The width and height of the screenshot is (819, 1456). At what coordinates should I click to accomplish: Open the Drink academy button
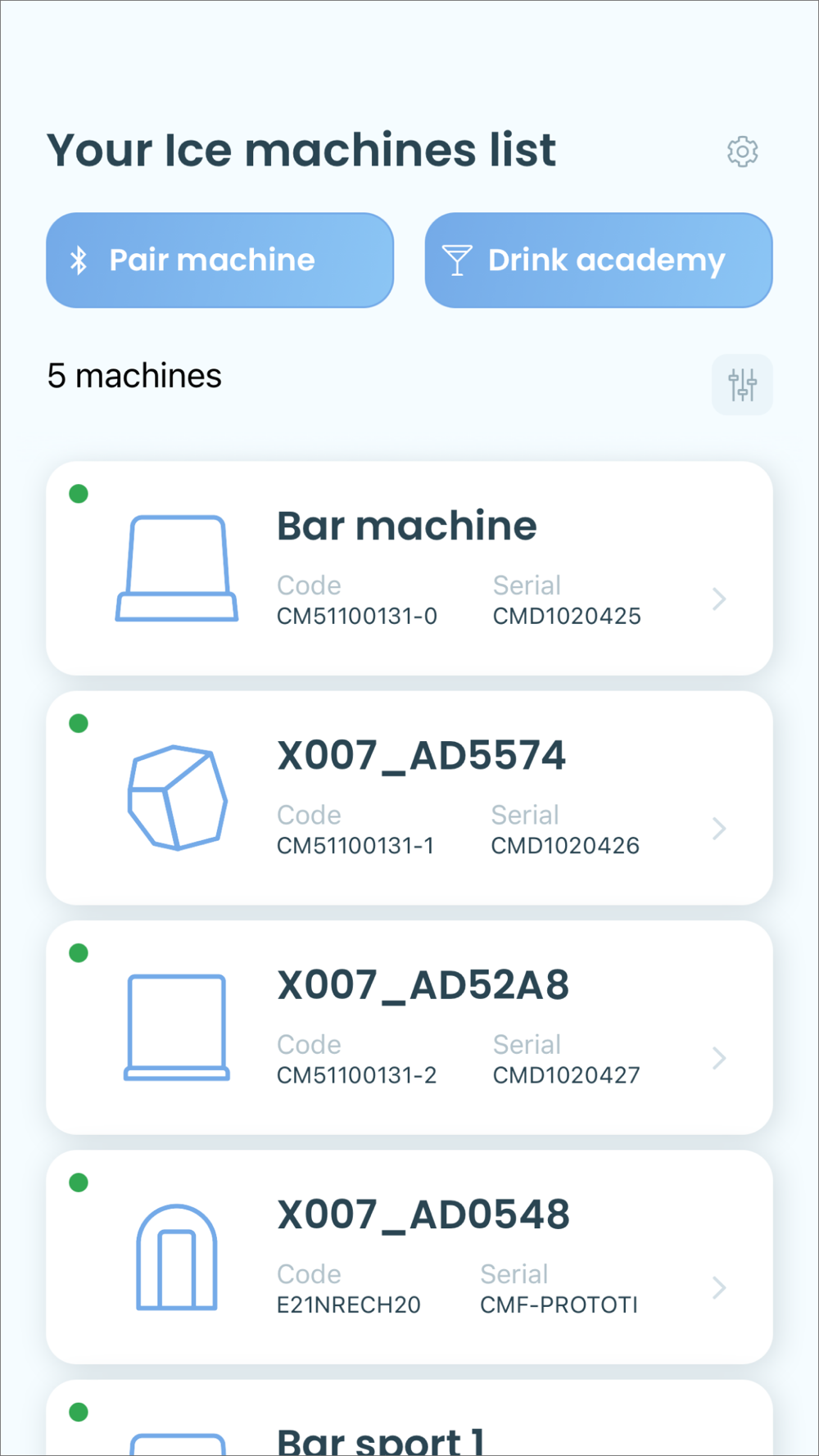click(x=599, y=260)
